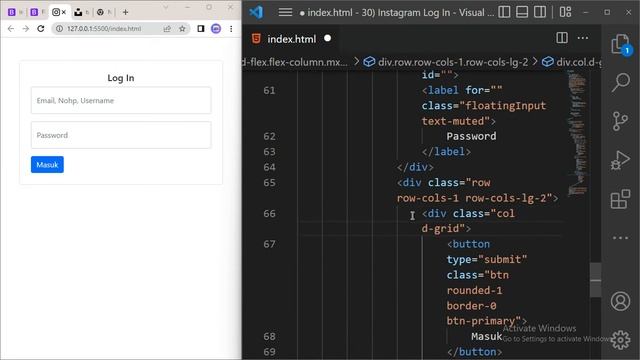Select the index.html editor tab
Viewport: 640px width, 360px height.
pos(291,39)
